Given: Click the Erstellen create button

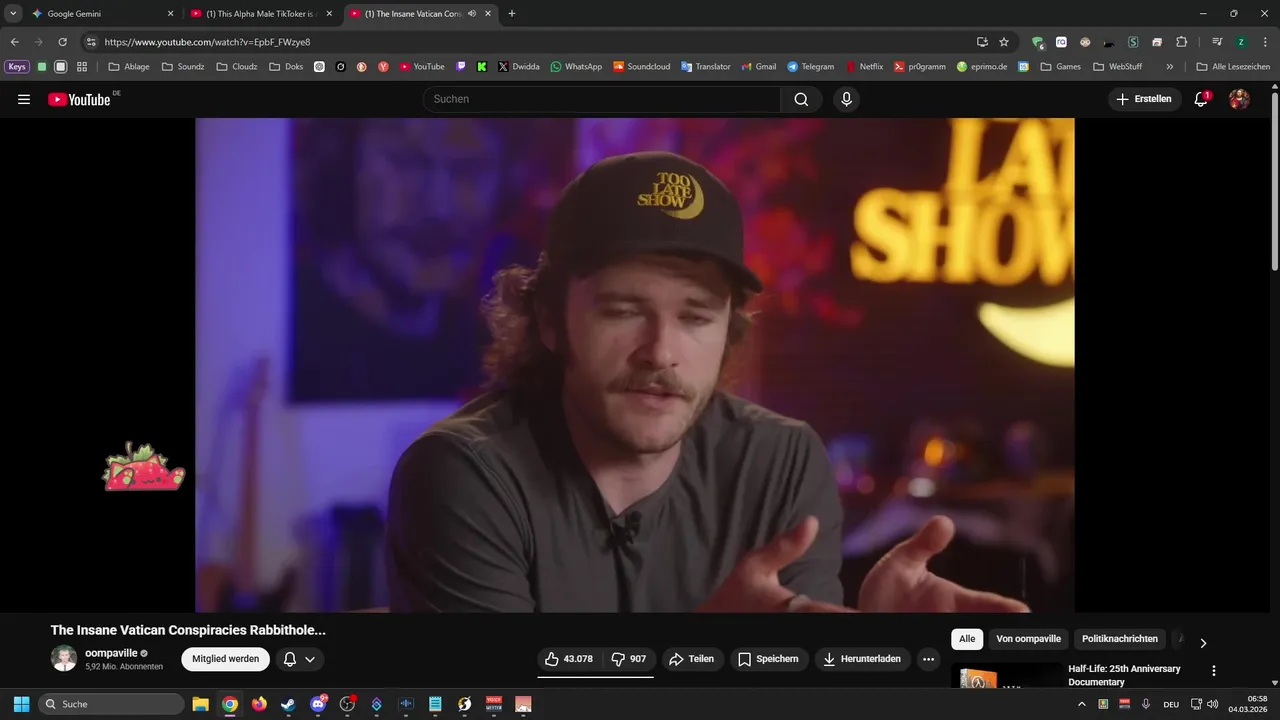Looking at the screenshot, I should pos(1144,99).
